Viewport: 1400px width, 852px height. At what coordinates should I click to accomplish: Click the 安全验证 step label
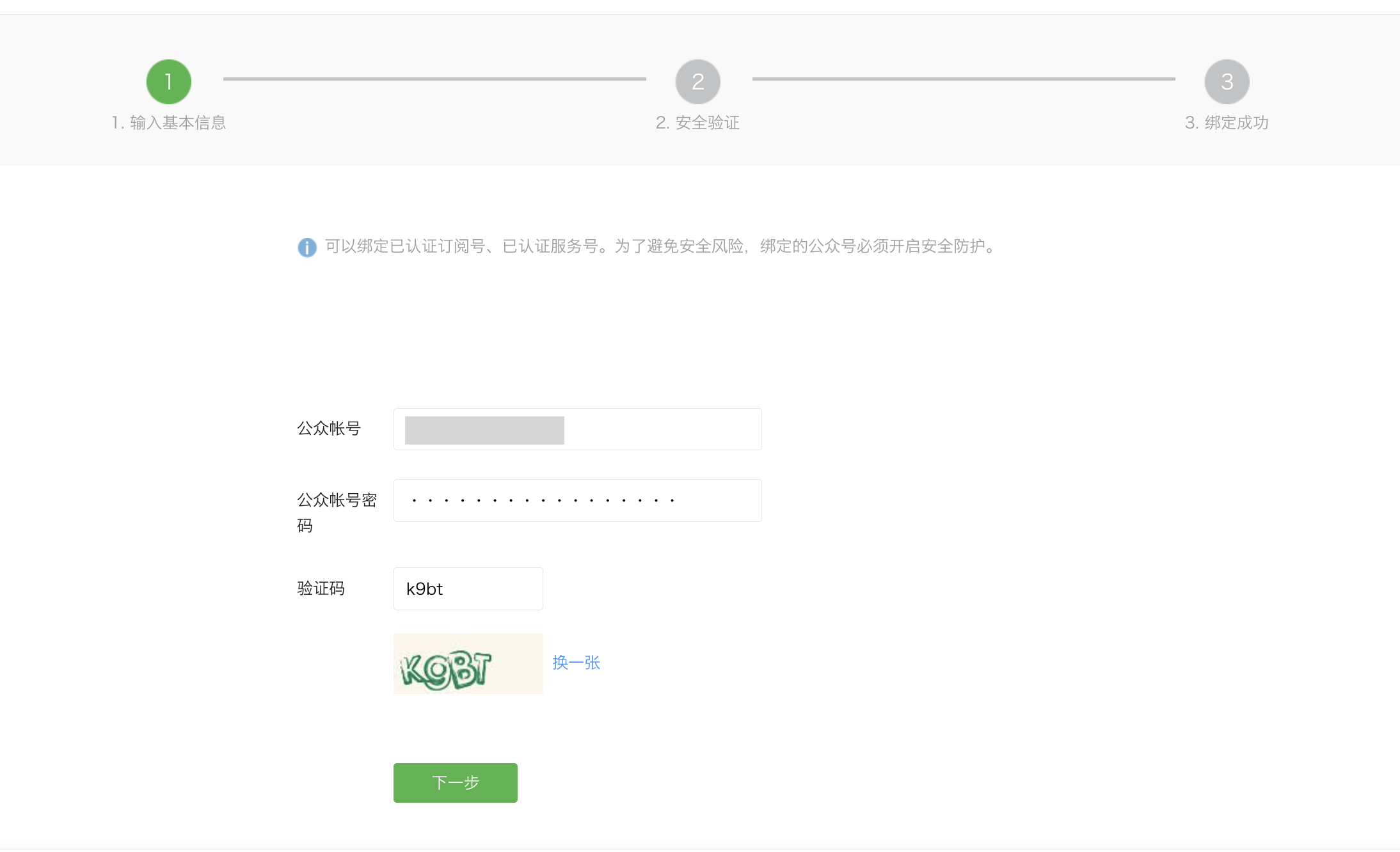(x=698, y=123)
